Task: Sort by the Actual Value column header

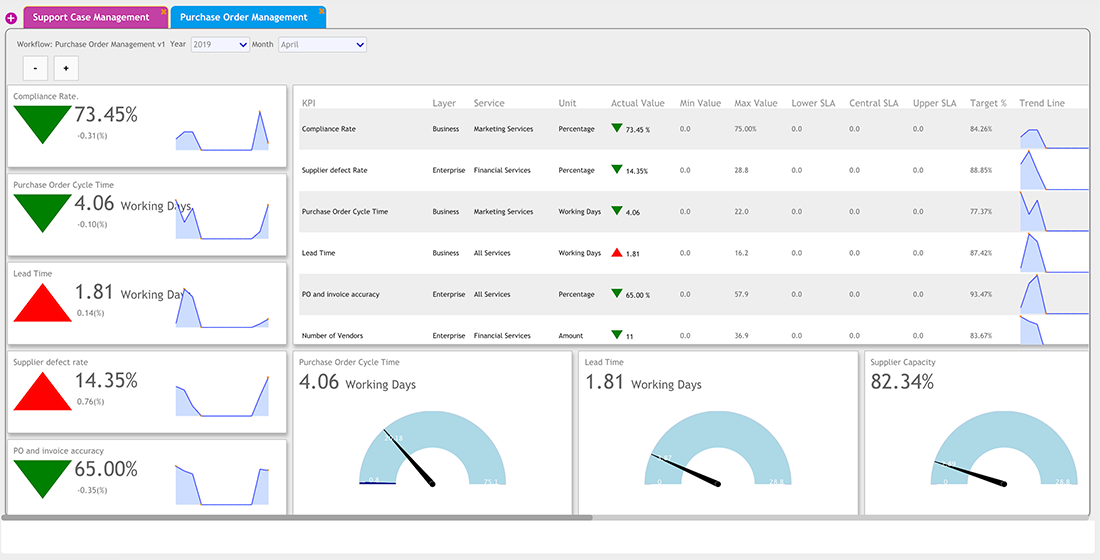Action: click(x=637, y=103)
